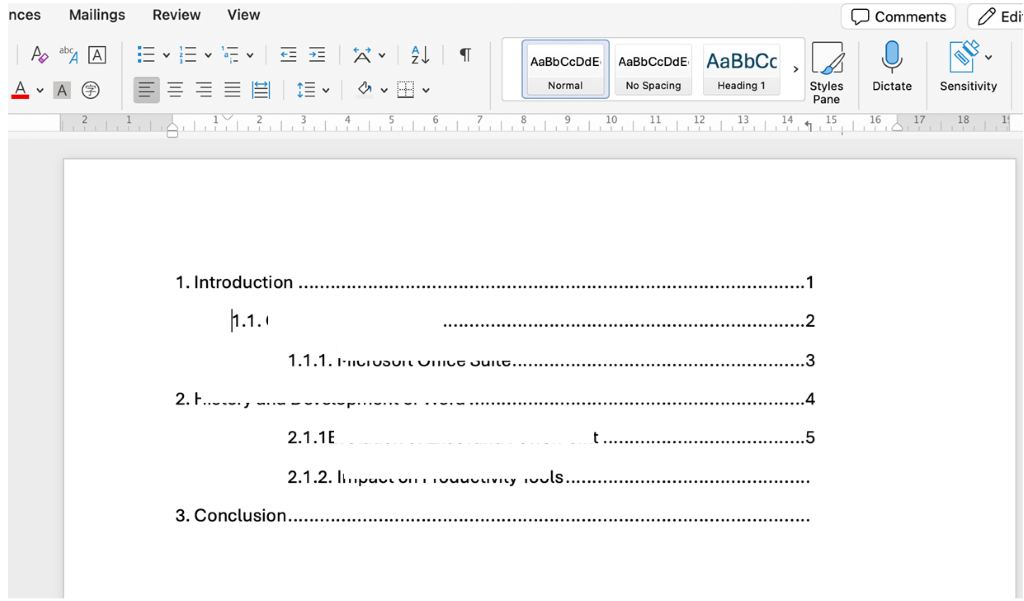Select the Normal style

566,69
